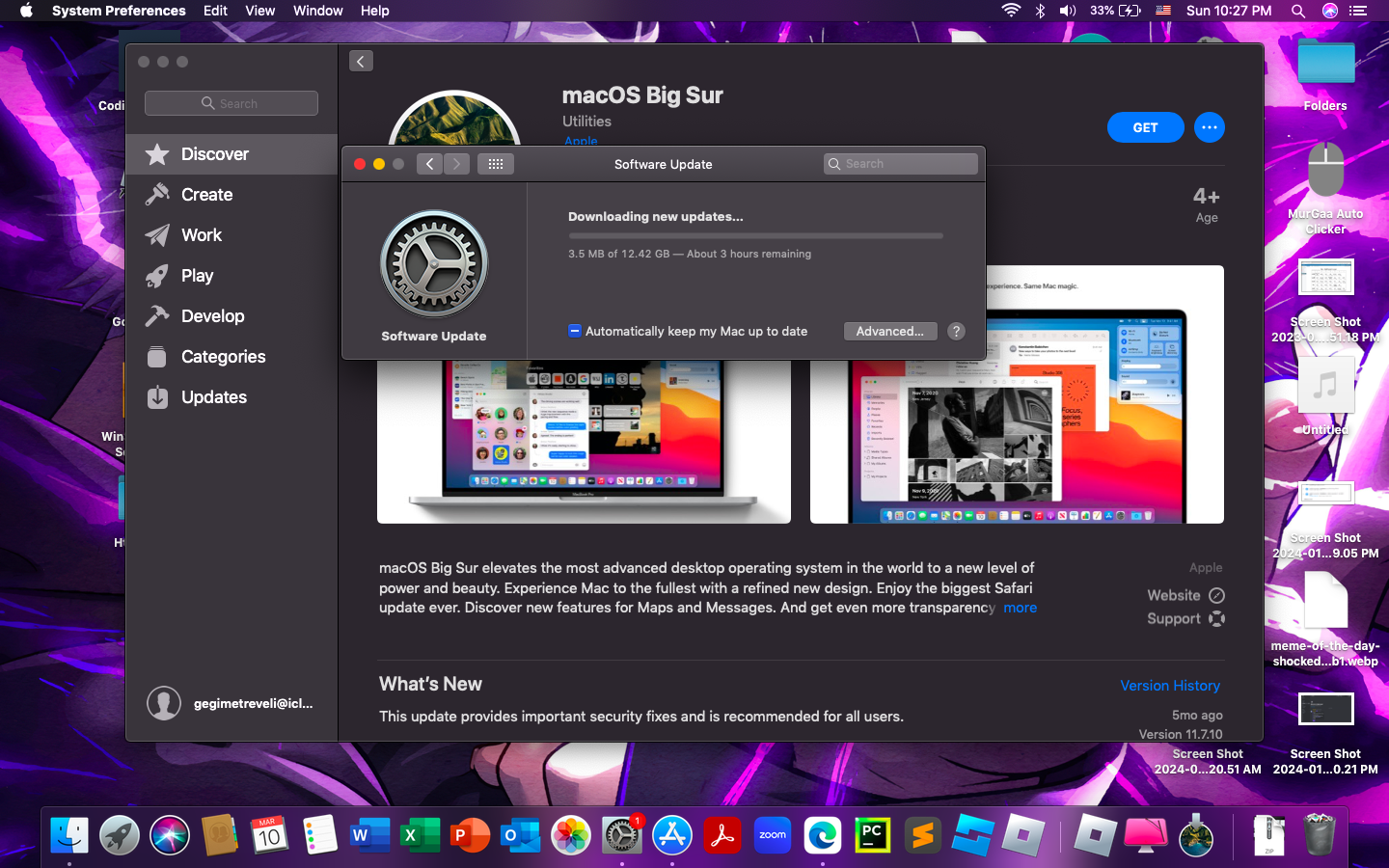Open Adobe Acrobat from the dock
Image resolution: width=1389 pixels, height=868 pixels.
point(722,835)
